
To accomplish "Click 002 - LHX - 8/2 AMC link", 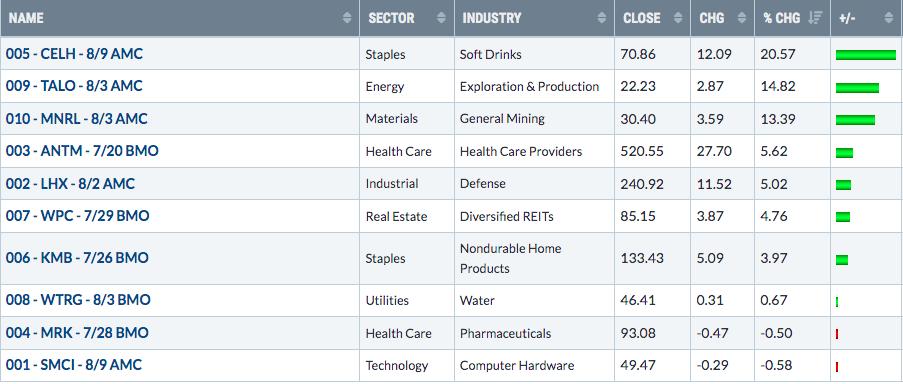I will (x=70, y=184).
